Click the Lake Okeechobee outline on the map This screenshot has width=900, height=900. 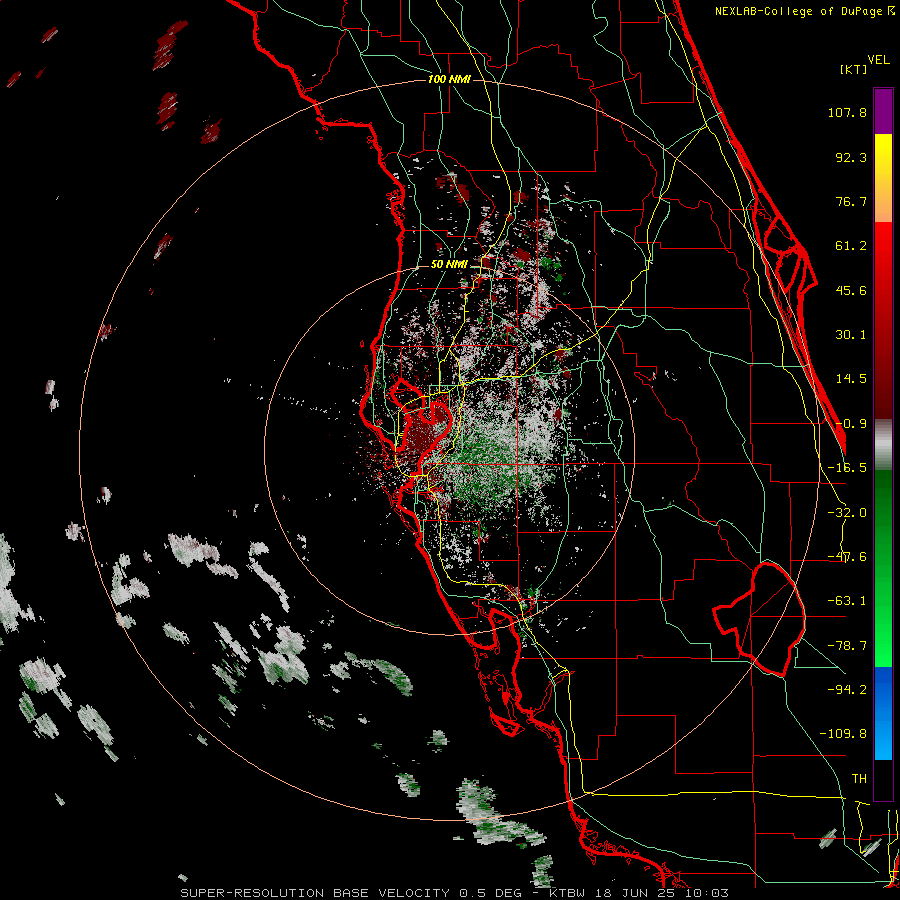coord(760,619)
